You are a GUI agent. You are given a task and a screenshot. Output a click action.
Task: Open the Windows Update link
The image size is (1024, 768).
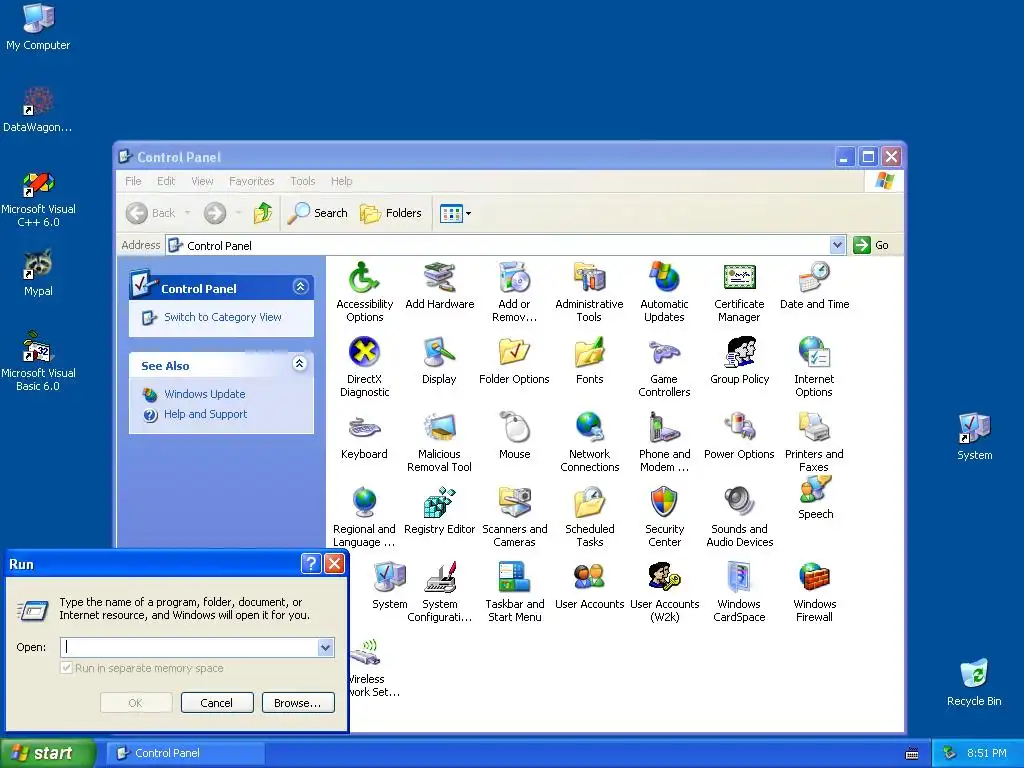point(204,394)
